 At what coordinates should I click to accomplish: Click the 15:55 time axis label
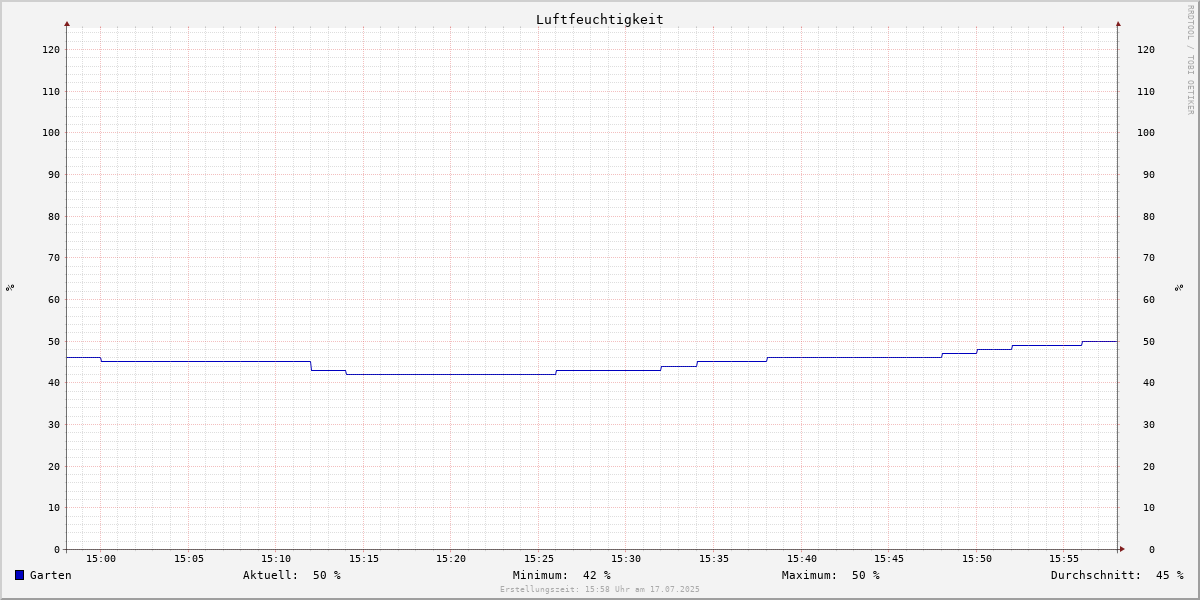1064,559
